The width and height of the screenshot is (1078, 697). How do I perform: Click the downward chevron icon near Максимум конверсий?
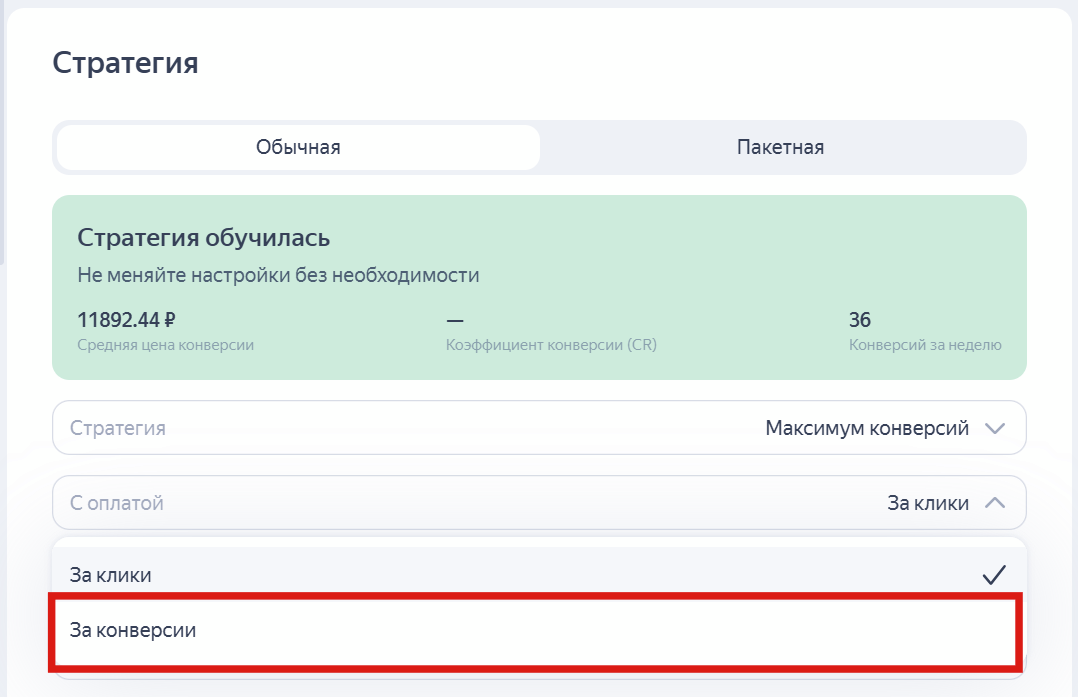tap(995, 427)
